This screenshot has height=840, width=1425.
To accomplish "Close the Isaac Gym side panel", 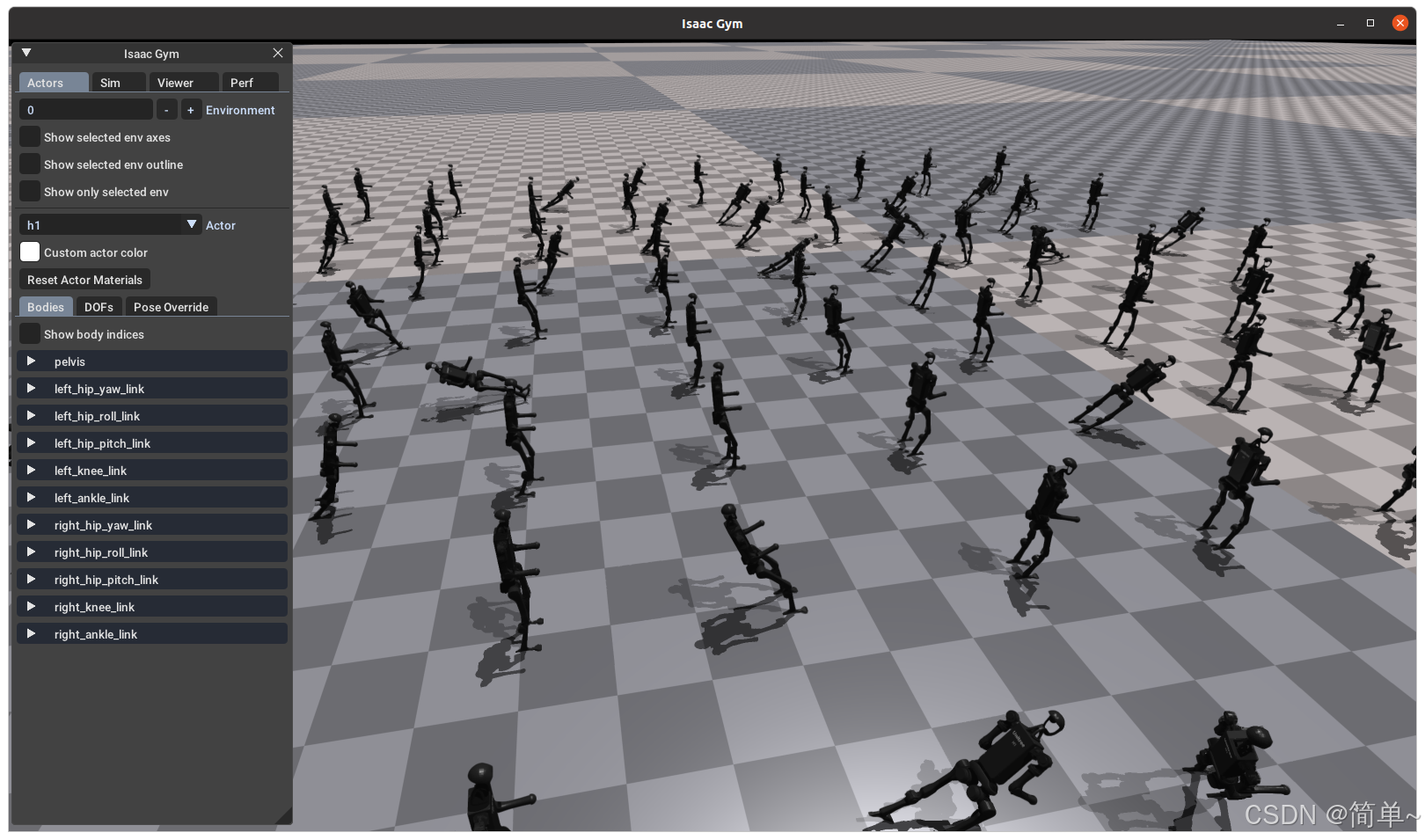I will 278,53.
